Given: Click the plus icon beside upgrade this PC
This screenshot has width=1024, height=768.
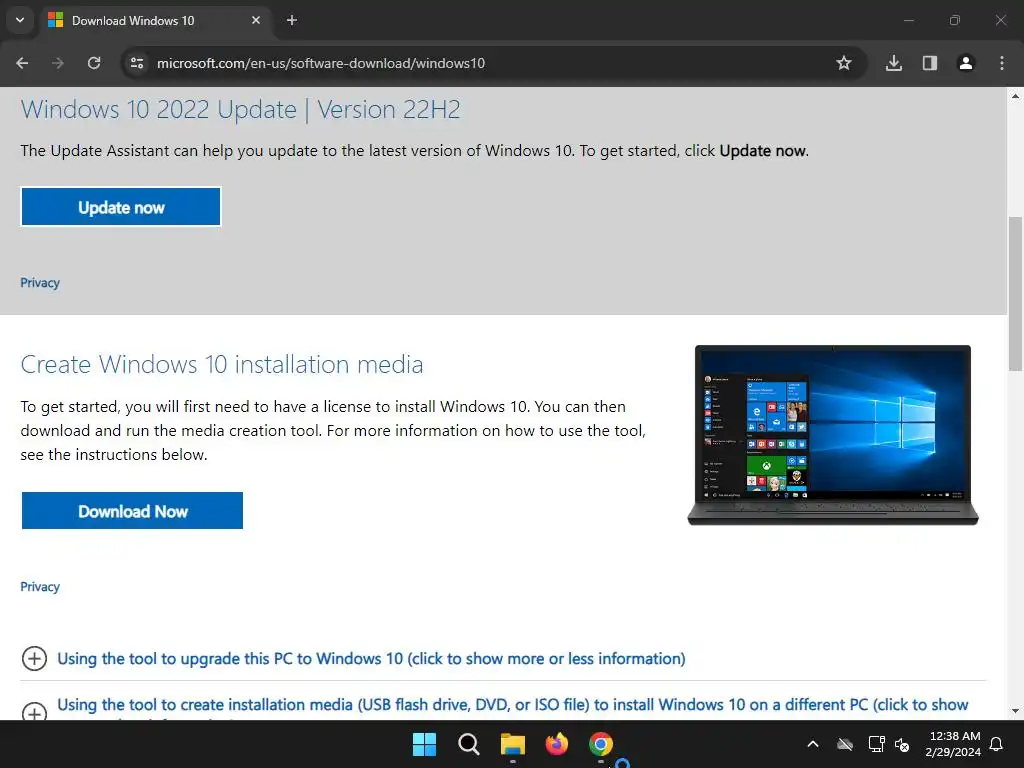Looking at the screenshot, I should 35,658.
